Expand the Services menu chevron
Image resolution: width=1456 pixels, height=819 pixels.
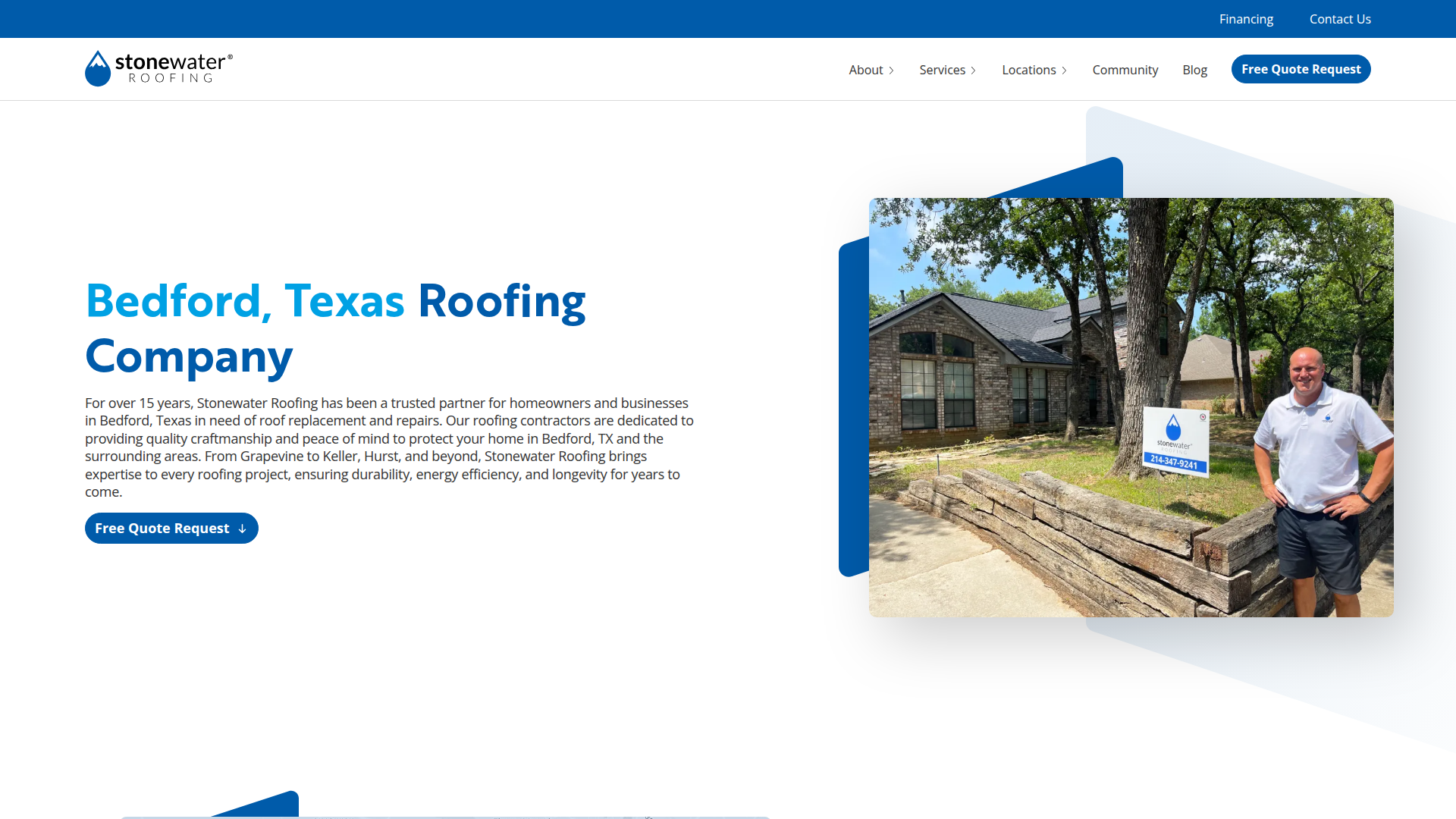973,71
